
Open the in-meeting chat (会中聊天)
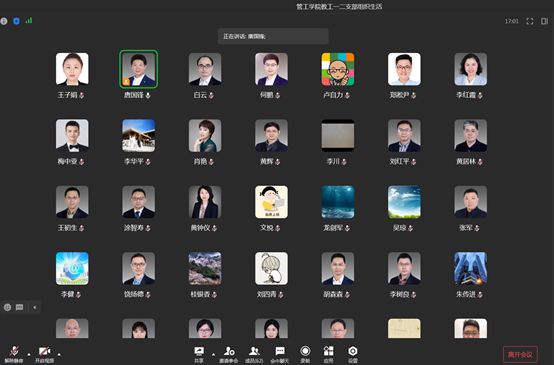[x=280, y=354]
